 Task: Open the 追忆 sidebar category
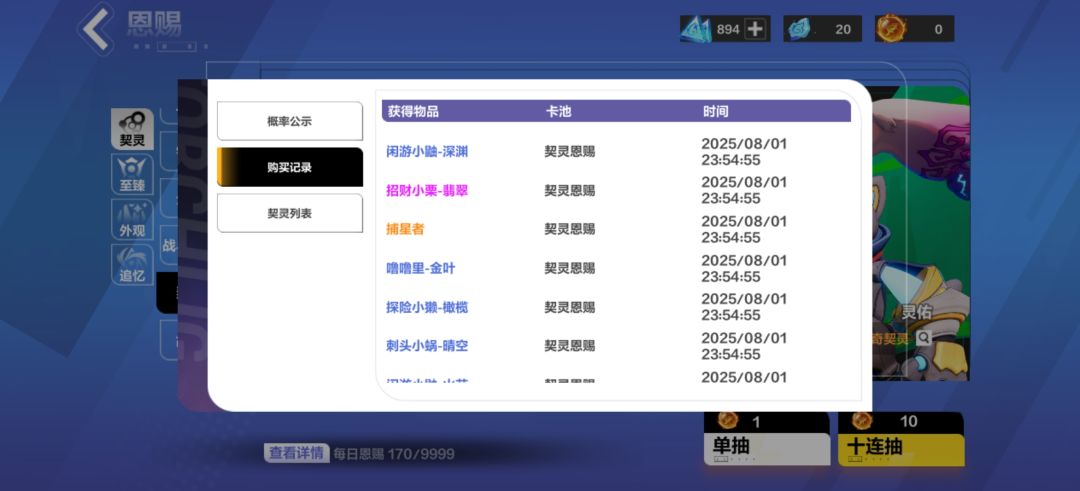[132, 264]
